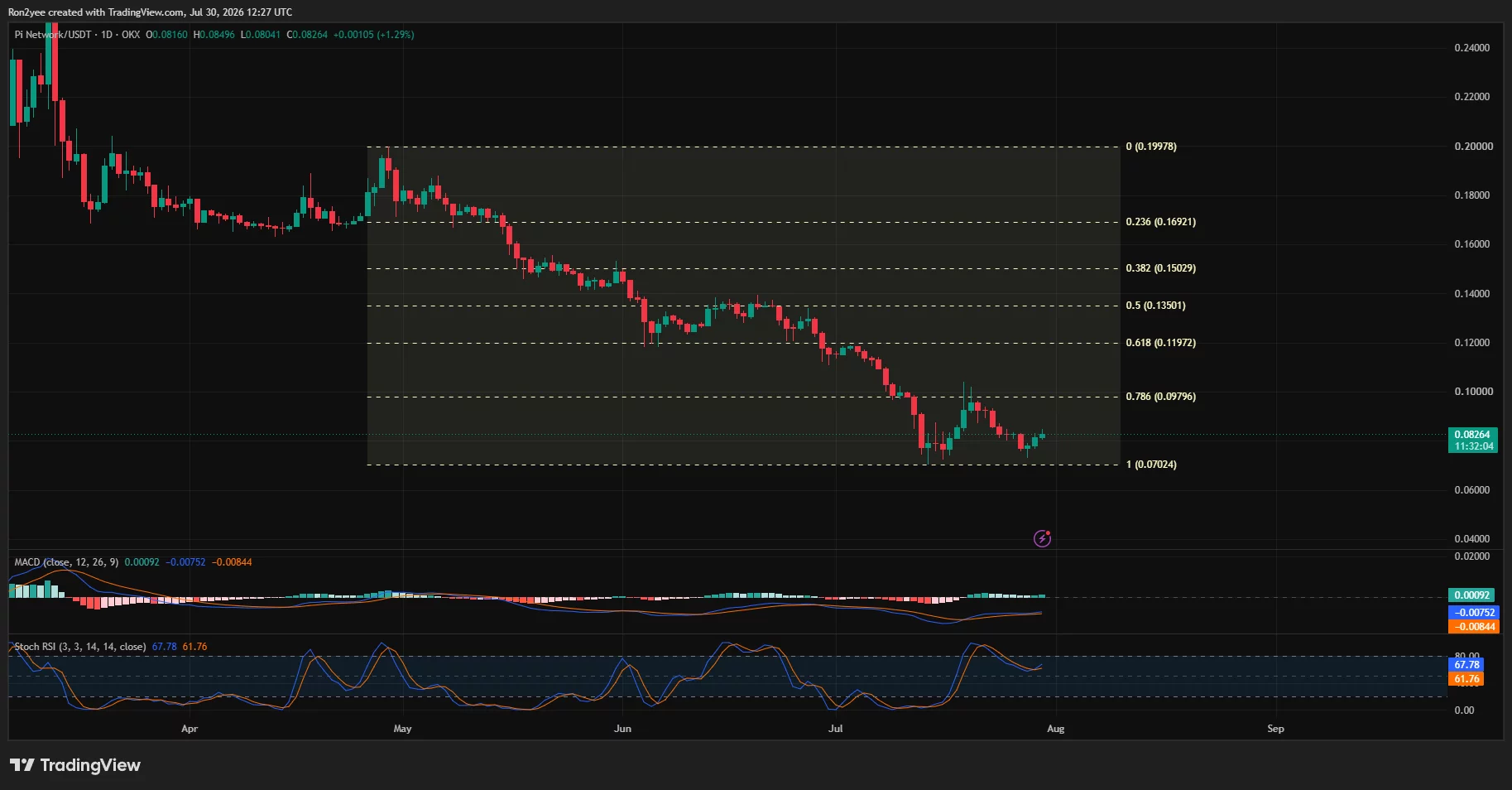Click the Fibonacci label 0.236 (0.16921)

pyautogui.click(x=1160, y=222)
